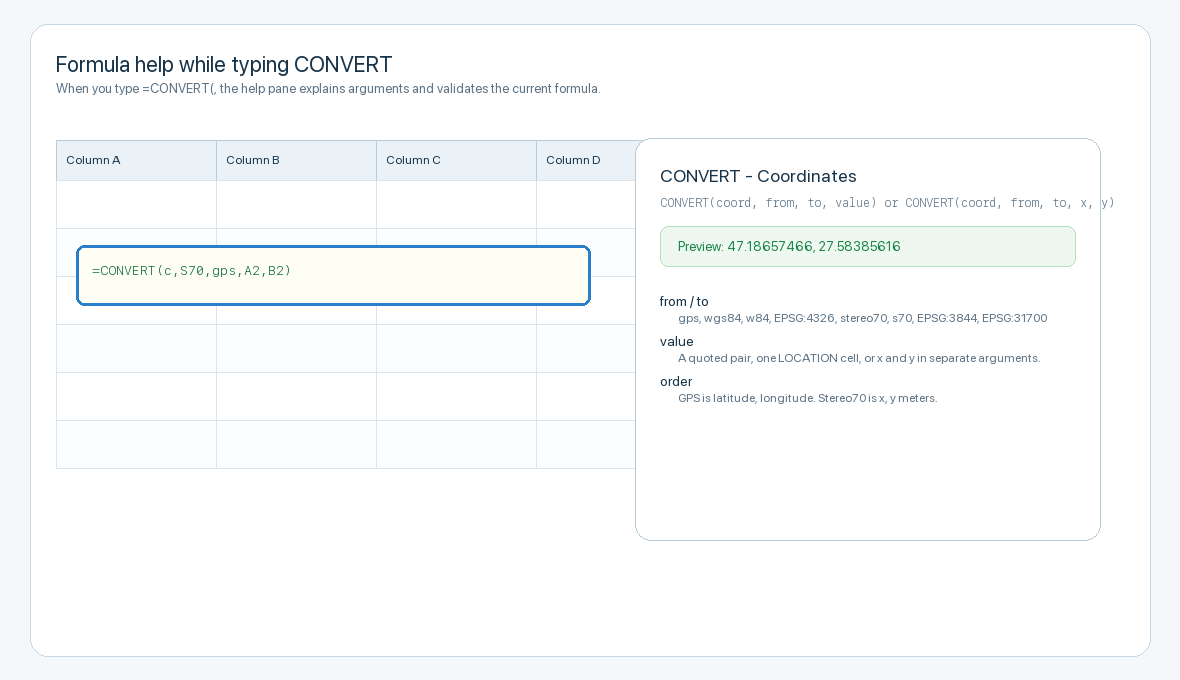Click the 'Formula help while typing CONVERT' heading
1180x680 pixels.
(x=224, y=65)
